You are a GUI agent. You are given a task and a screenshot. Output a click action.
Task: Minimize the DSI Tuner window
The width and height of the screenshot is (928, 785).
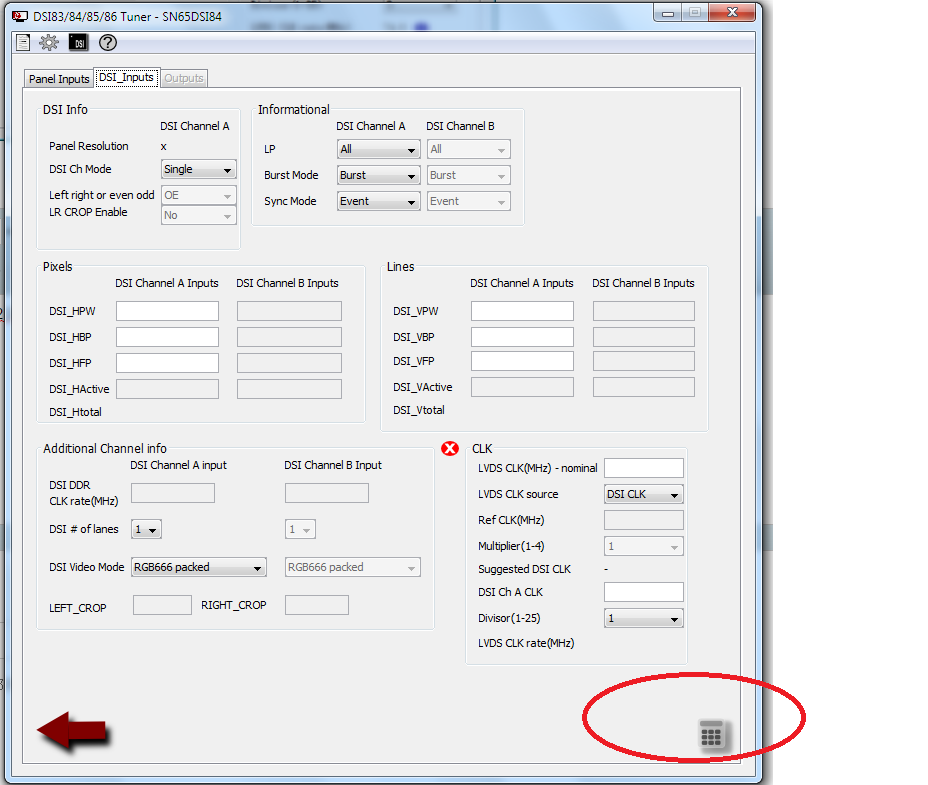668,12
